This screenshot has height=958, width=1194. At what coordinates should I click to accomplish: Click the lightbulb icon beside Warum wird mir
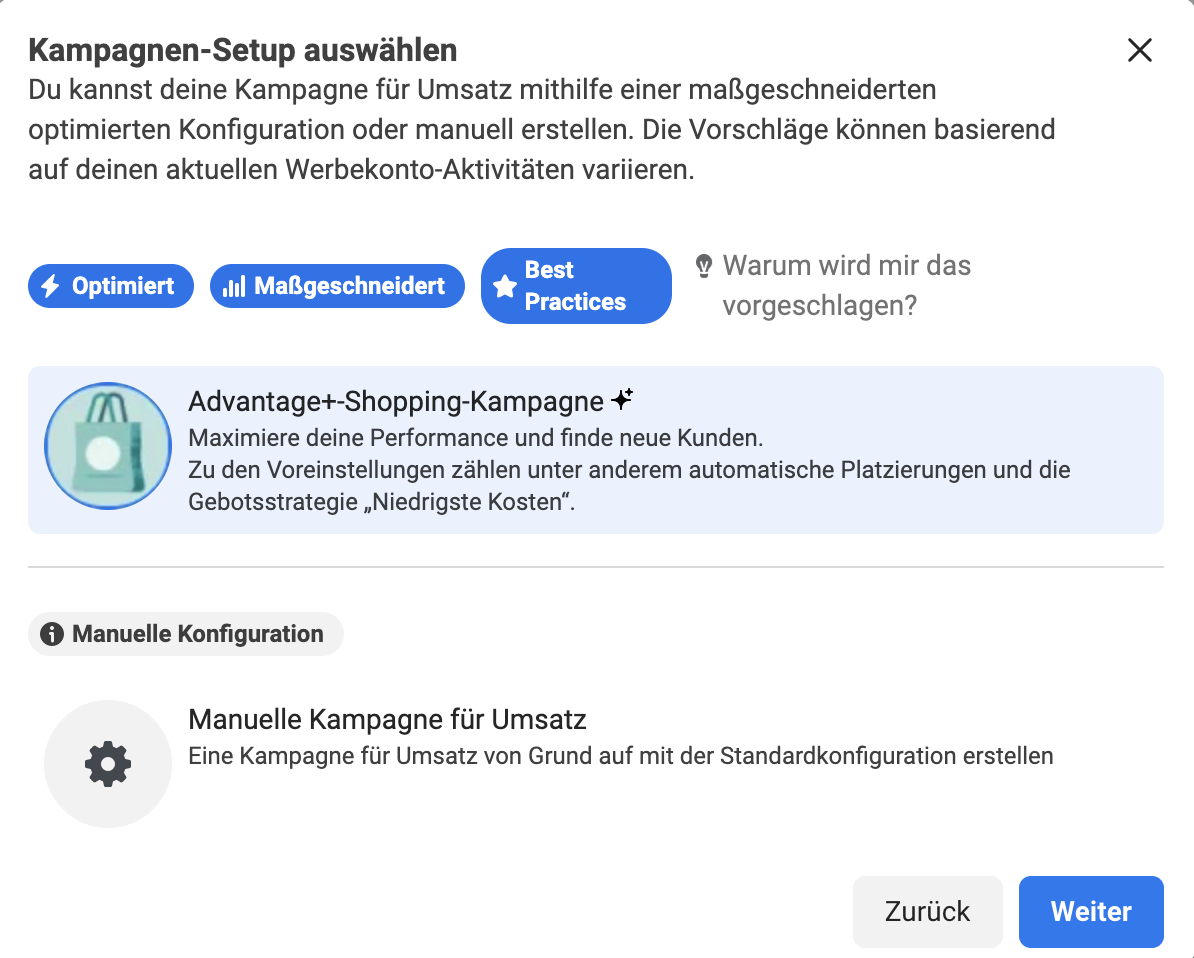(704, 267)
